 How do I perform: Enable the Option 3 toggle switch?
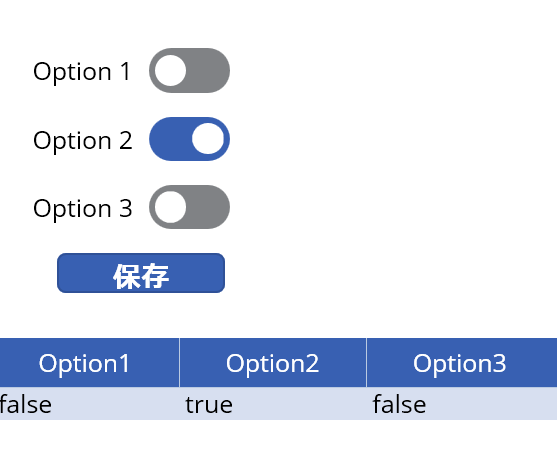[x=189, y=207]
